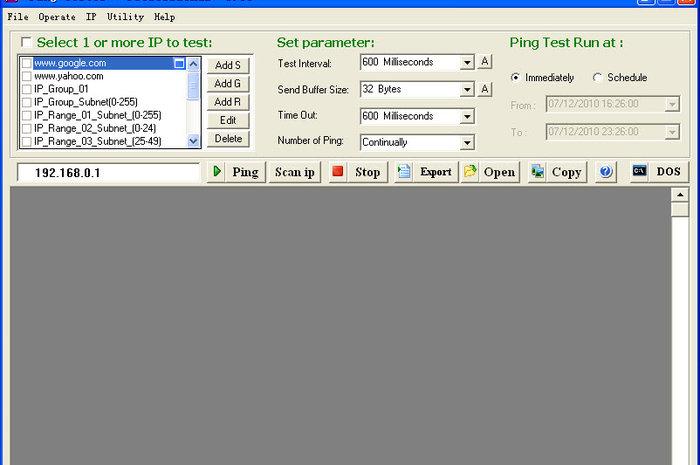Check the IP_Group_01 checkbox
This screenshot has height=465, width=700.
(x=27, y=89)
